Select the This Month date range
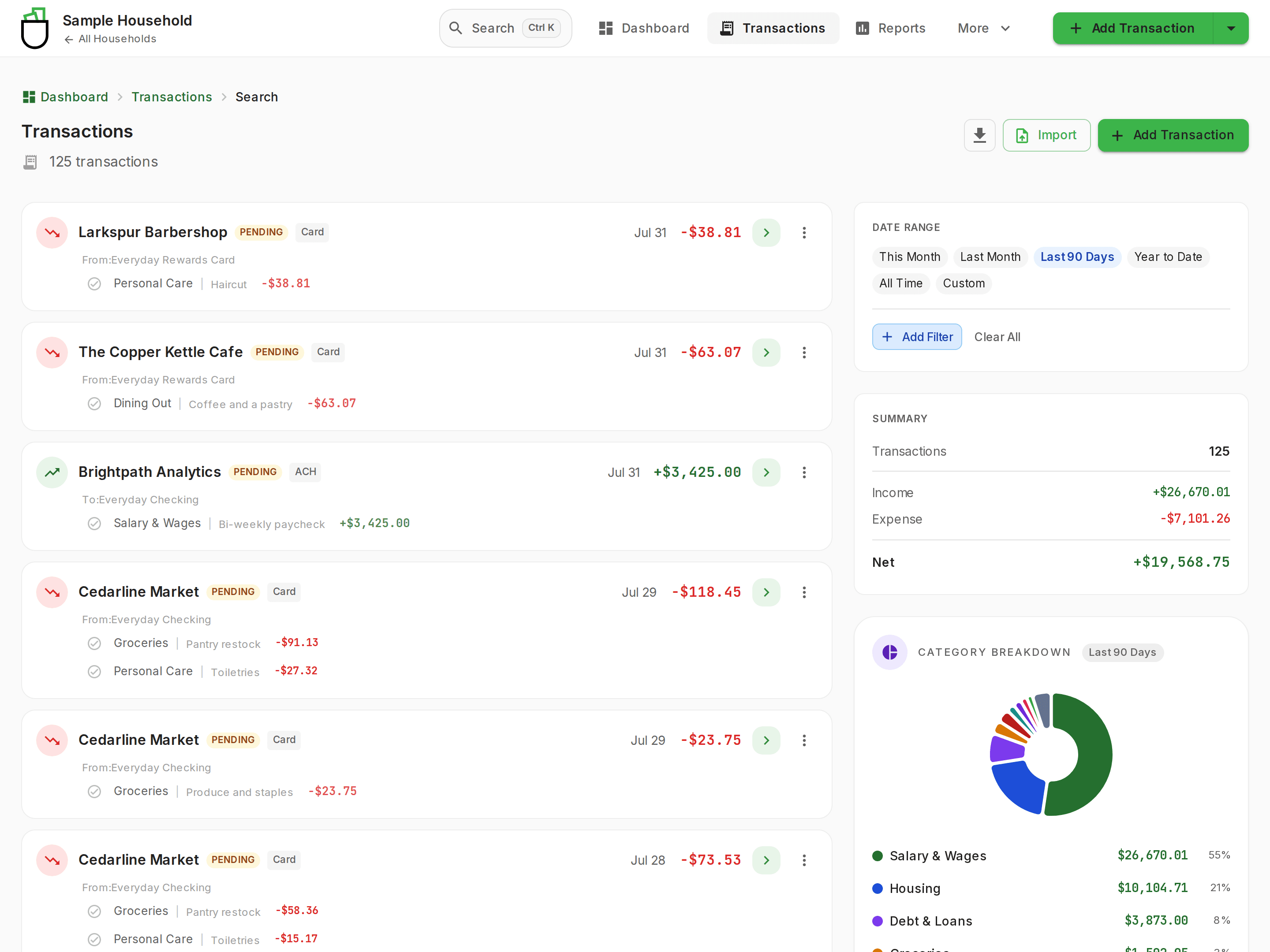1270x952 pixels. 909,257
